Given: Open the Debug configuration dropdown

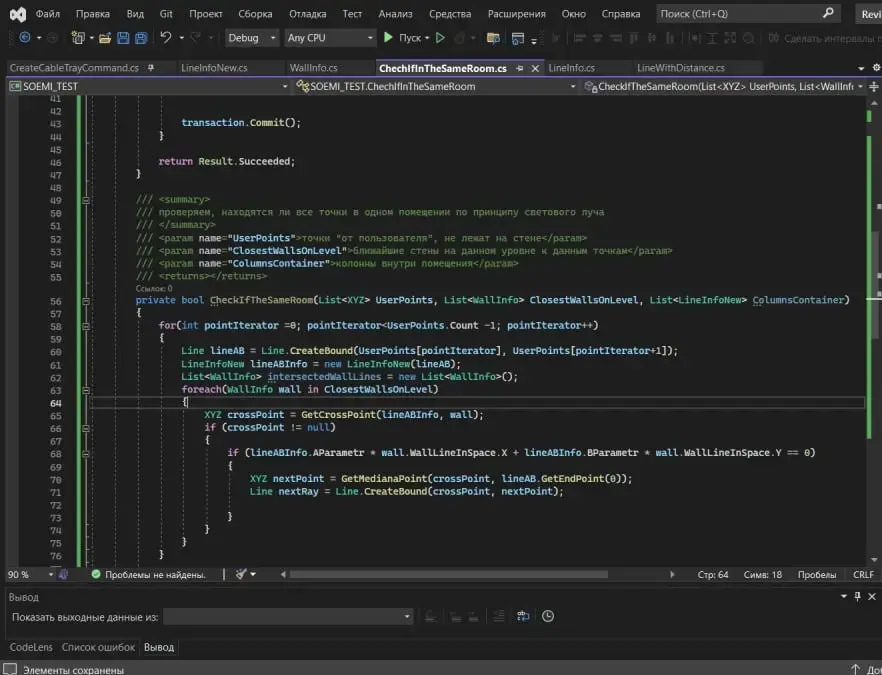Looking at the screenshot, I should coord(250,37).
